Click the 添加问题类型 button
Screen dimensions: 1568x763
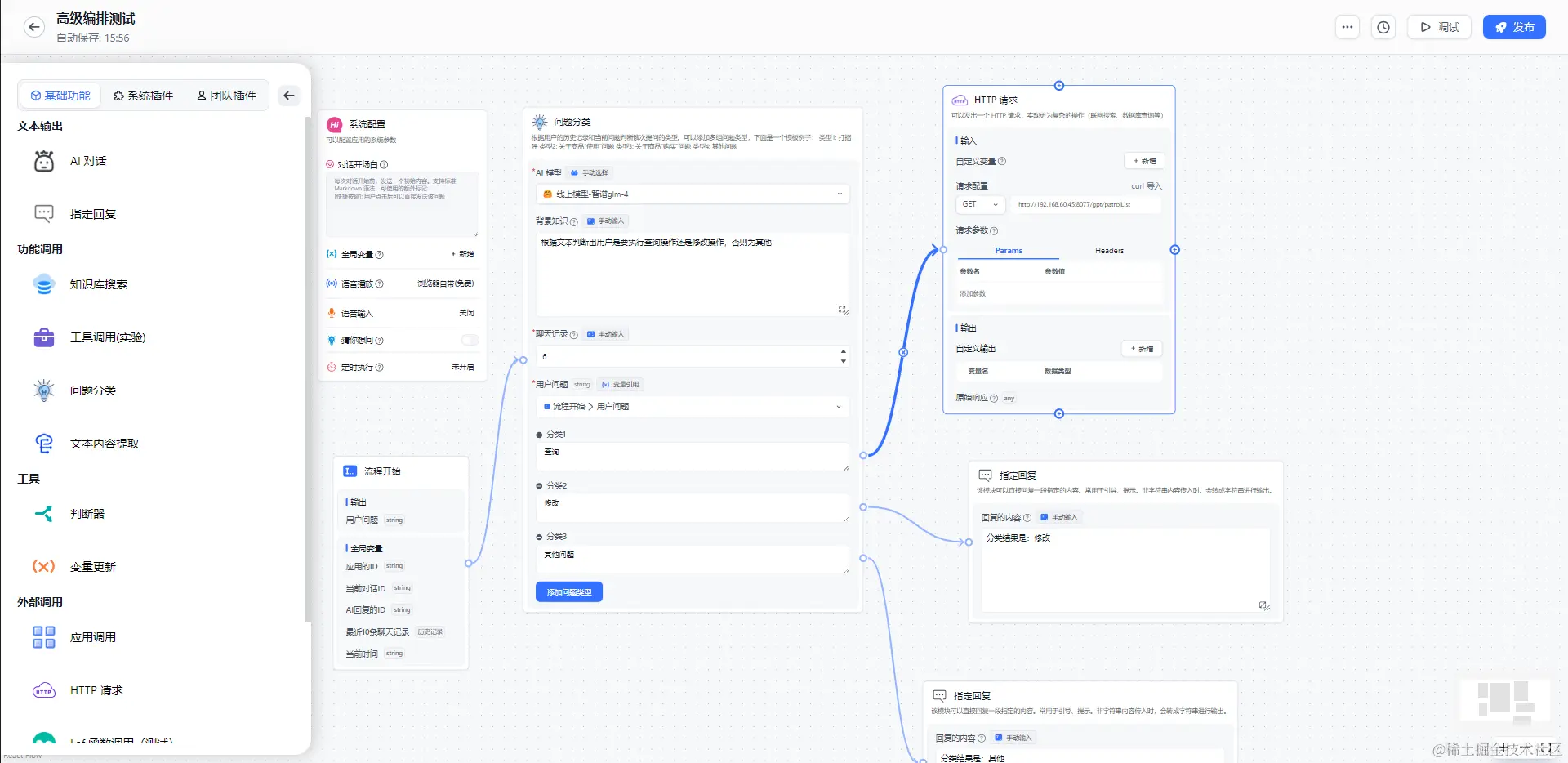pyautogui.click(x=569, y=591)
